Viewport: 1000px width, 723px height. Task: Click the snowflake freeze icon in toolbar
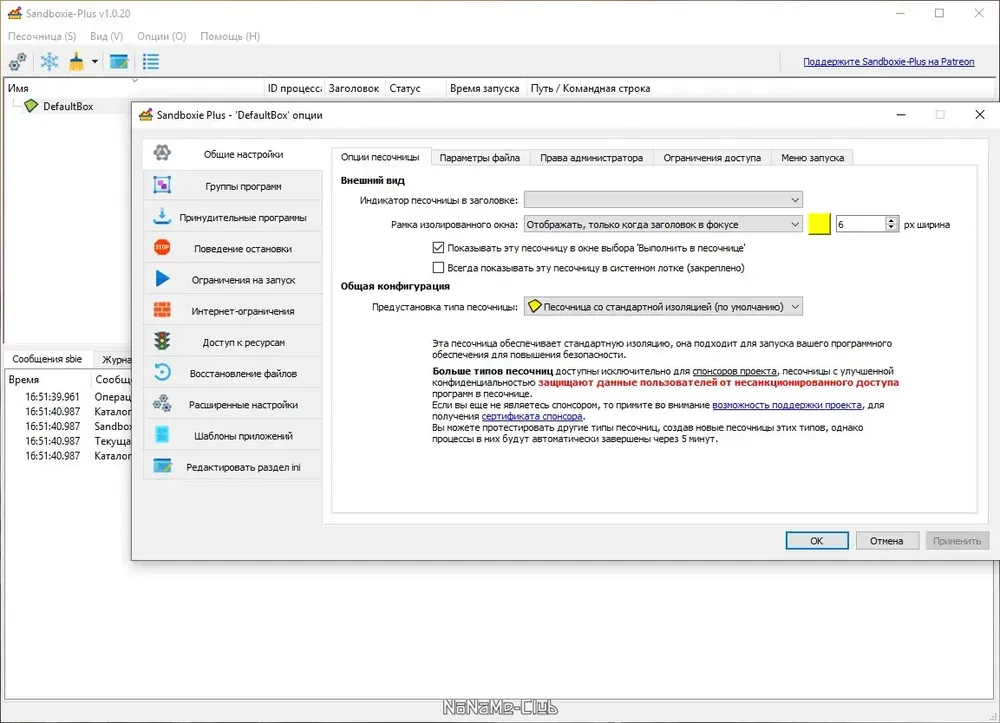[x=49, y=62]
